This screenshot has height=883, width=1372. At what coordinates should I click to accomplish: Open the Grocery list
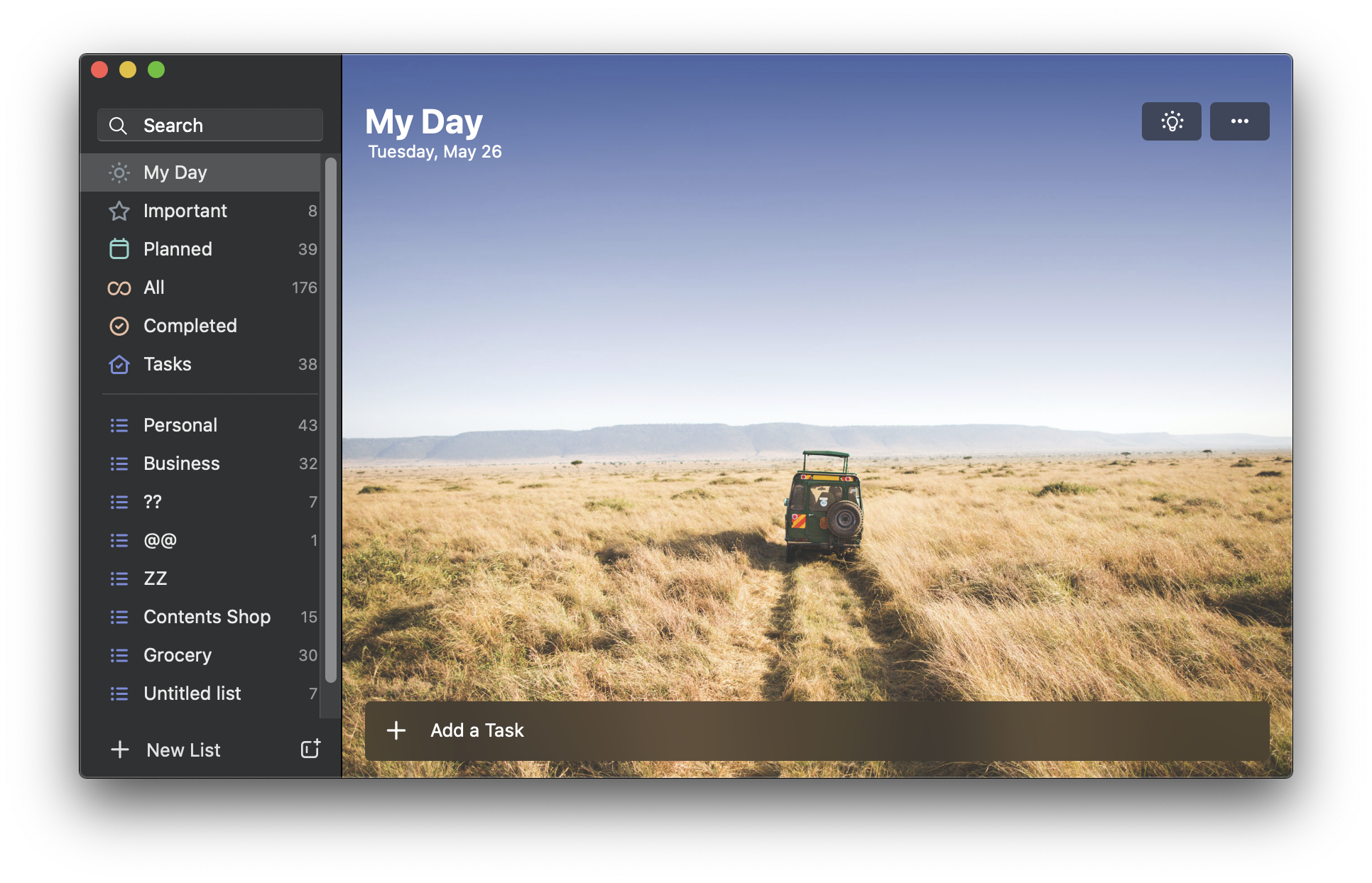click(178, 655)
